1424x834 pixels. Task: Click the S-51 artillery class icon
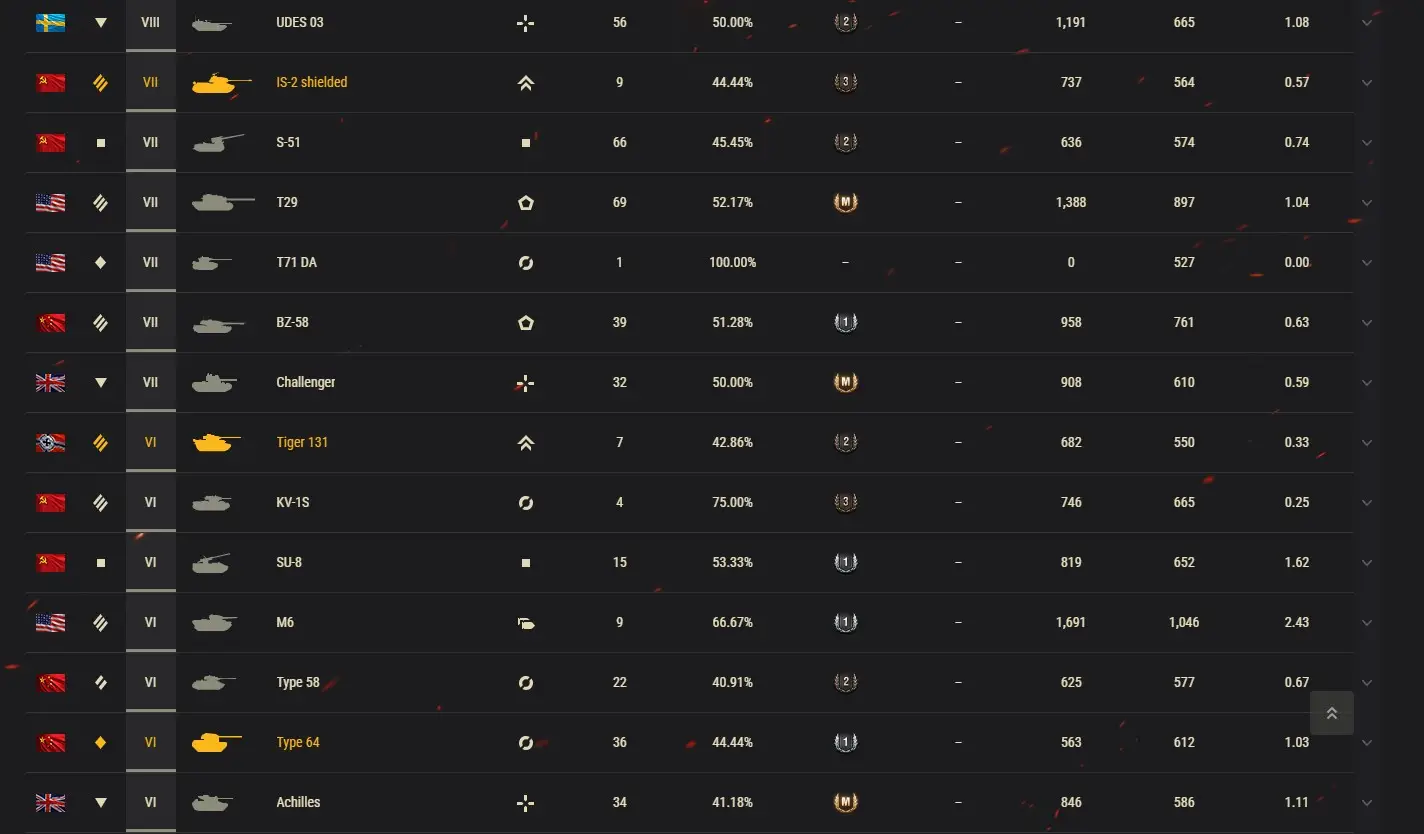coord(101,143)
